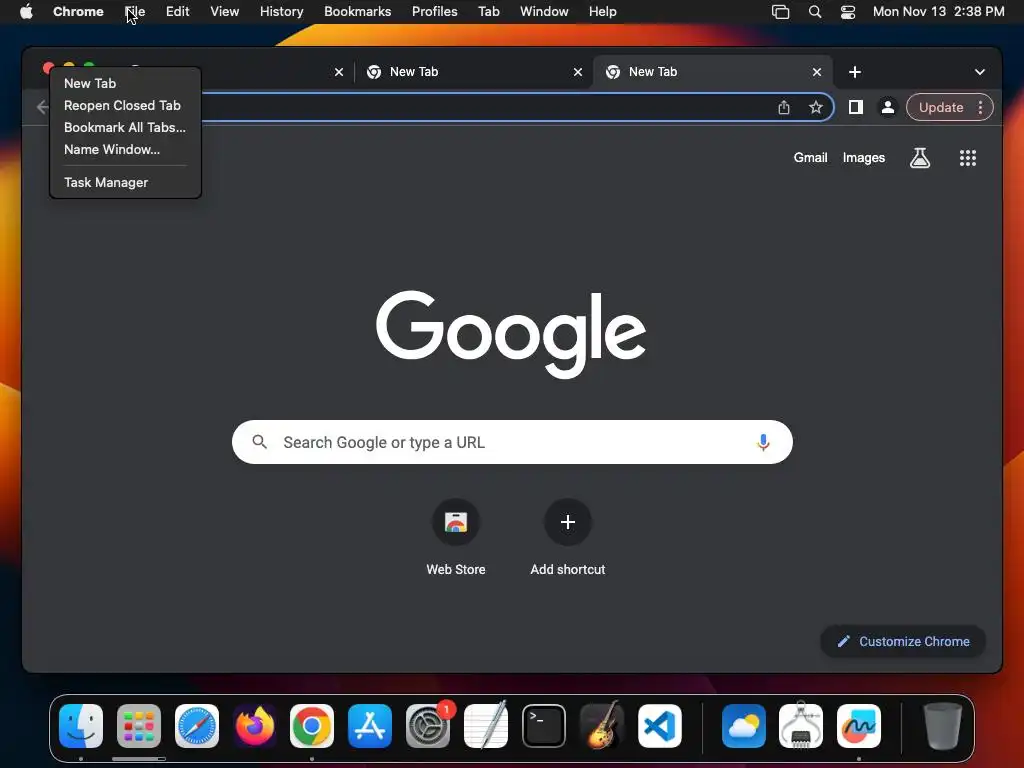This screenshot has height=768, width=1024.
Task: Expand the tab search chevron
Action: pos(980,72)
